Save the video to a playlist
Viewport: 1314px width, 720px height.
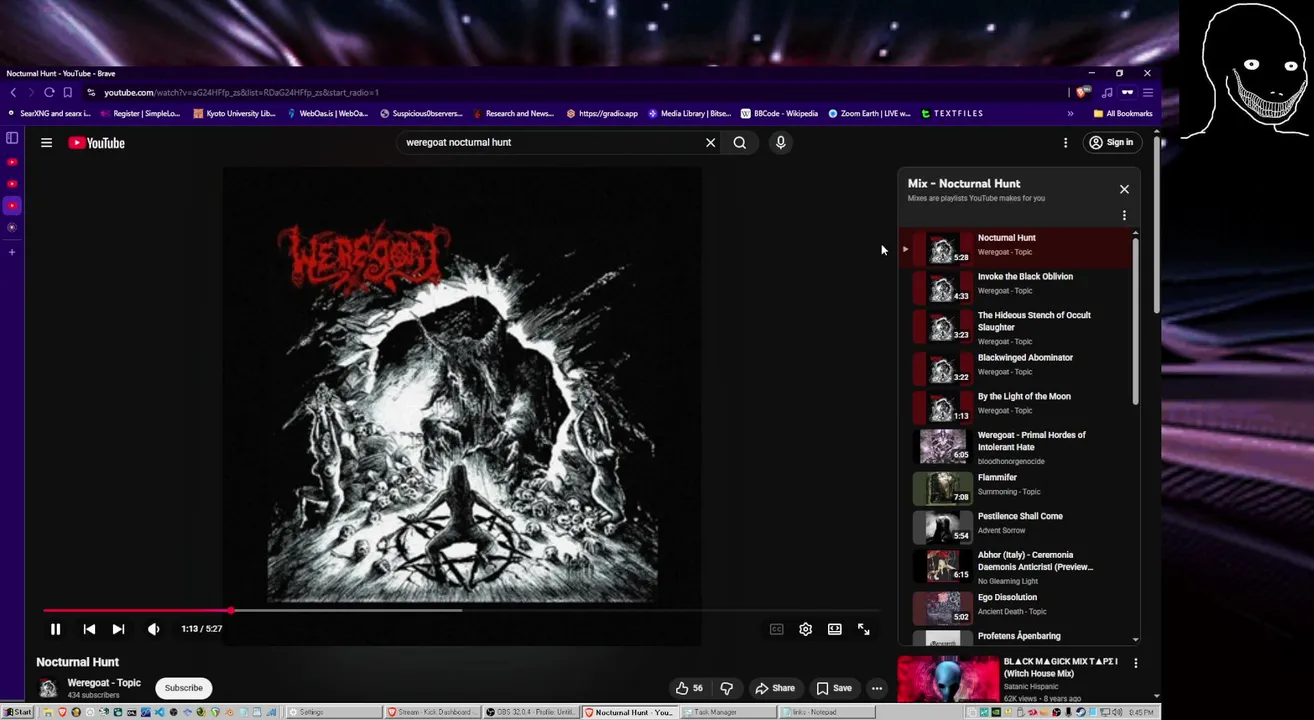tap(834, 688)
